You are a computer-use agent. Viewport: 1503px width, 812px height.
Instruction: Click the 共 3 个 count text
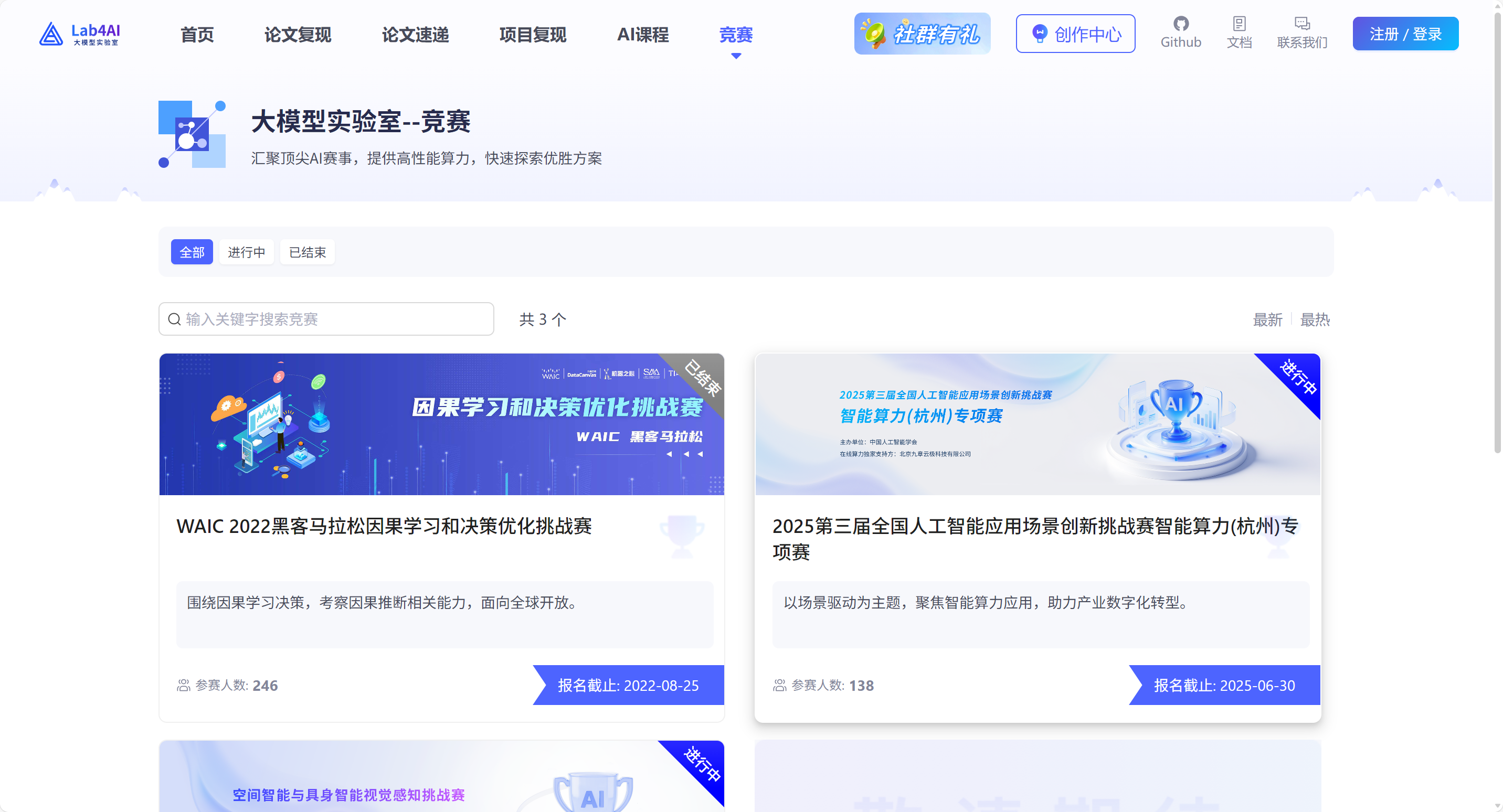(x=543, y=319)
